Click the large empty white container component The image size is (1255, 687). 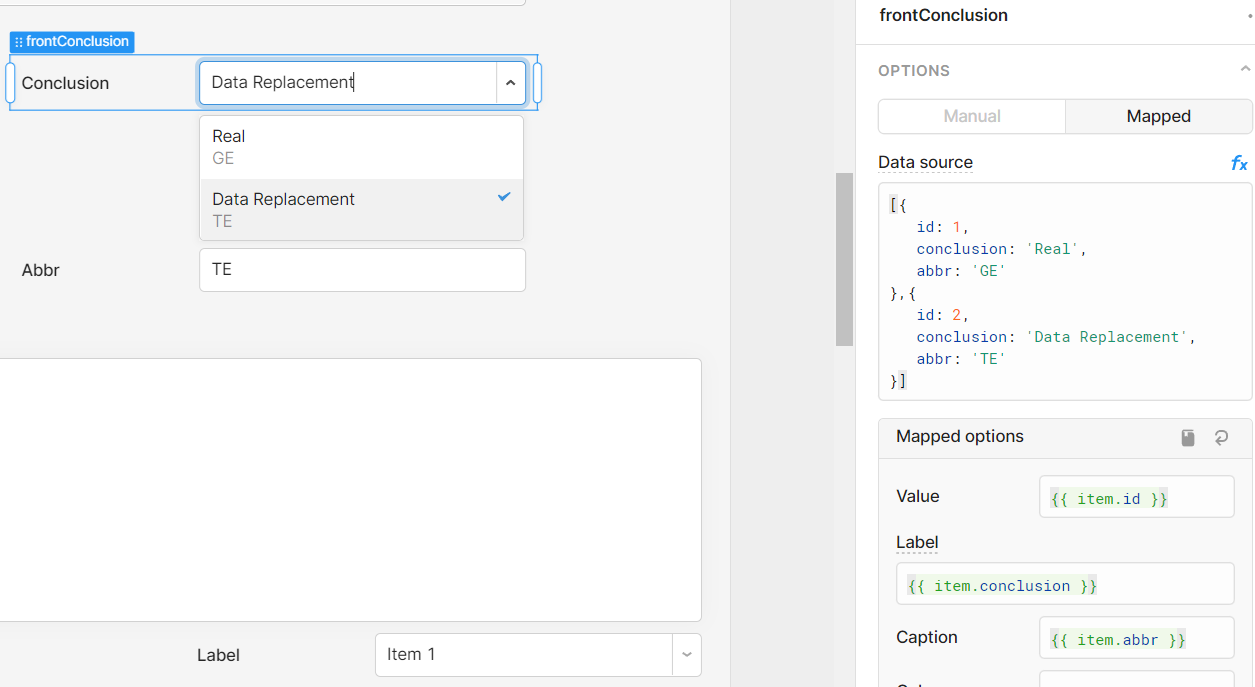pos(350,490)
